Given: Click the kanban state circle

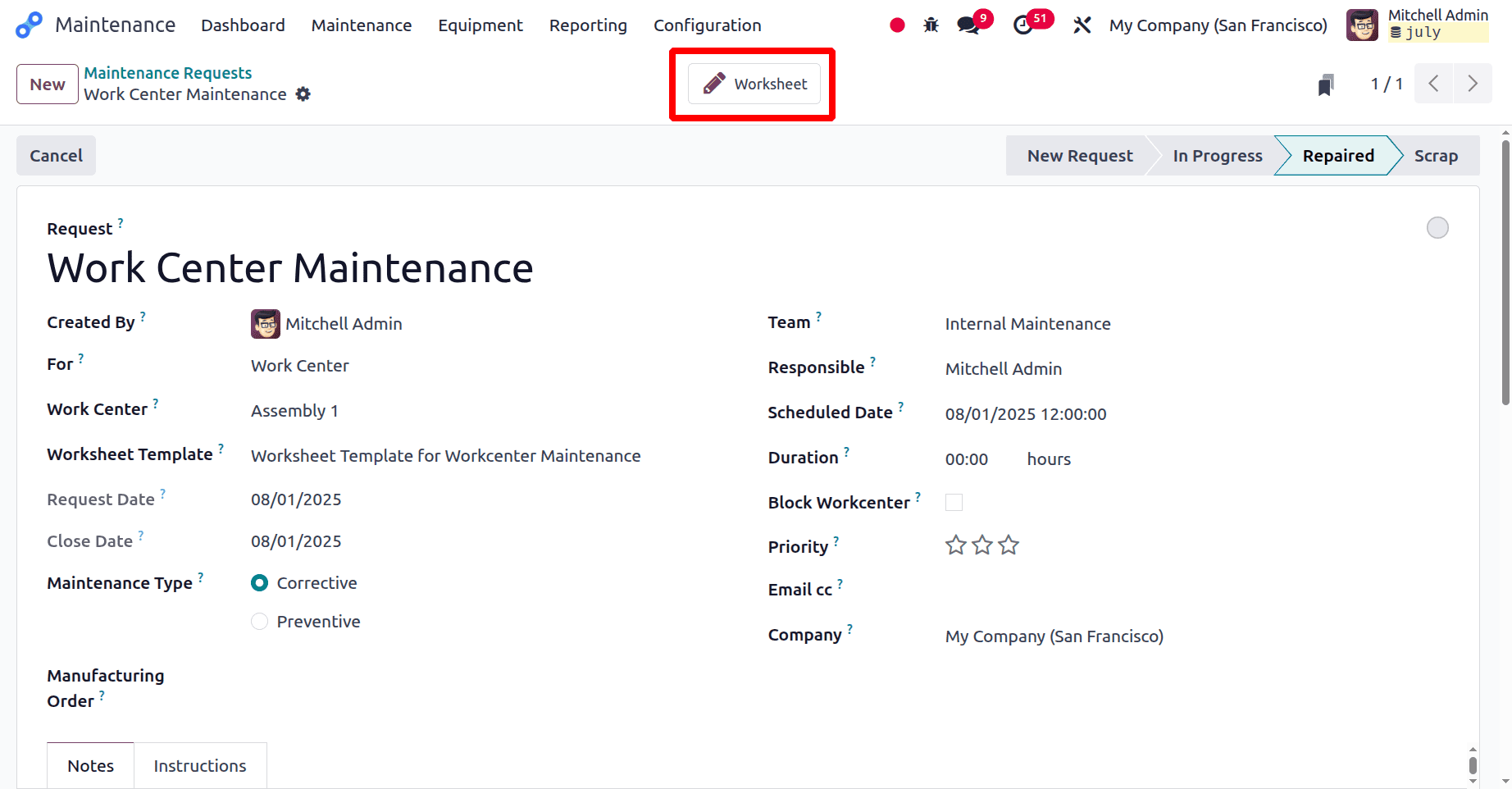Looking at the screenshot, I should click(x=1437, y=228).
